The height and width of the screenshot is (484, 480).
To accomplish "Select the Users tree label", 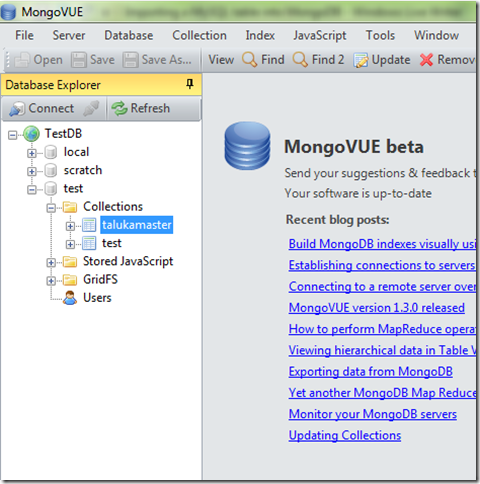I will 97,298.
